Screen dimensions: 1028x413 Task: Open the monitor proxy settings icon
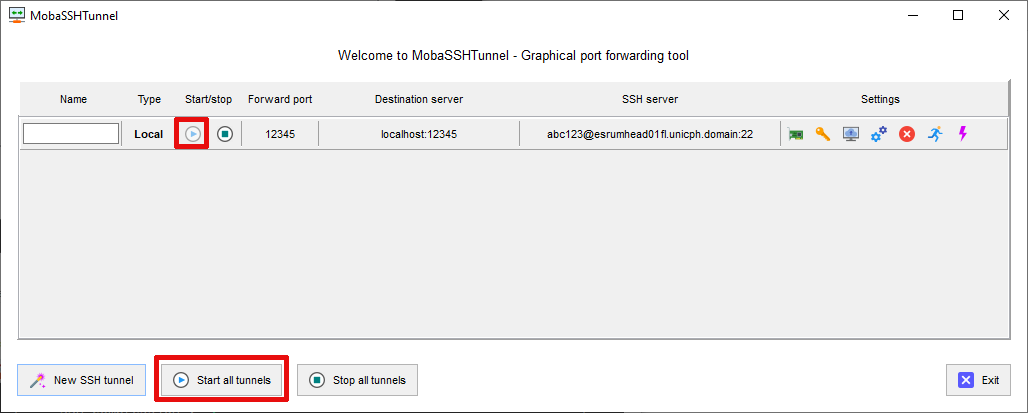851,134
